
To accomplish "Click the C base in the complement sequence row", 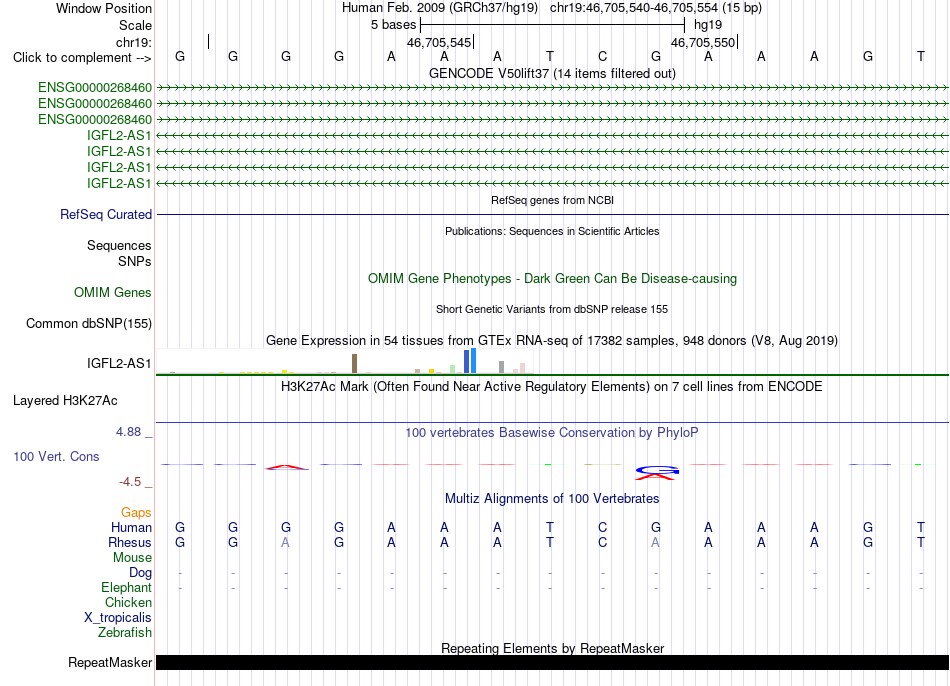I will pyautogui.click(x=602, y=57).
